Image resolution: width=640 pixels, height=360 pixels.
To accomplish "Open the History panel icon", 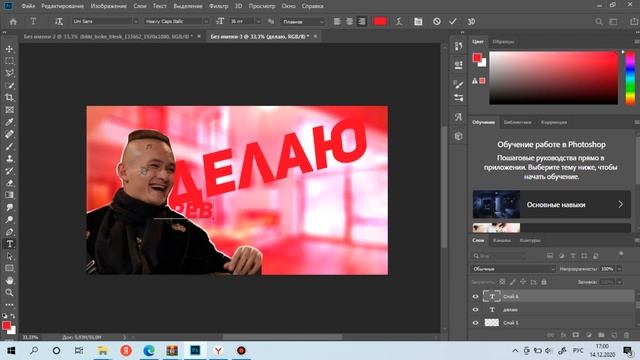I will tap(458, 46).
